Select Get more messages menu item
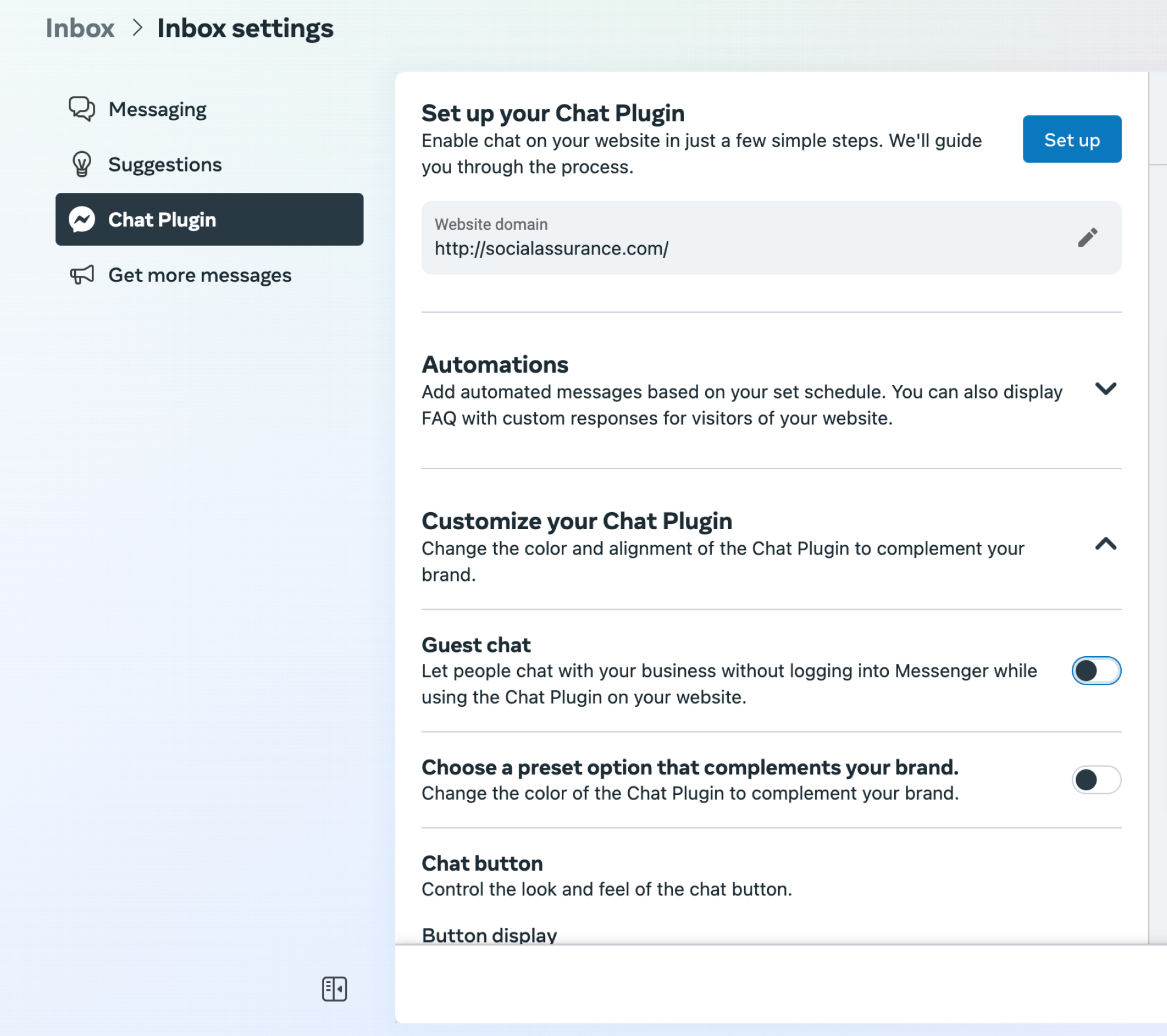This screenshot has width=1167, height=1036. click(200, 275)
